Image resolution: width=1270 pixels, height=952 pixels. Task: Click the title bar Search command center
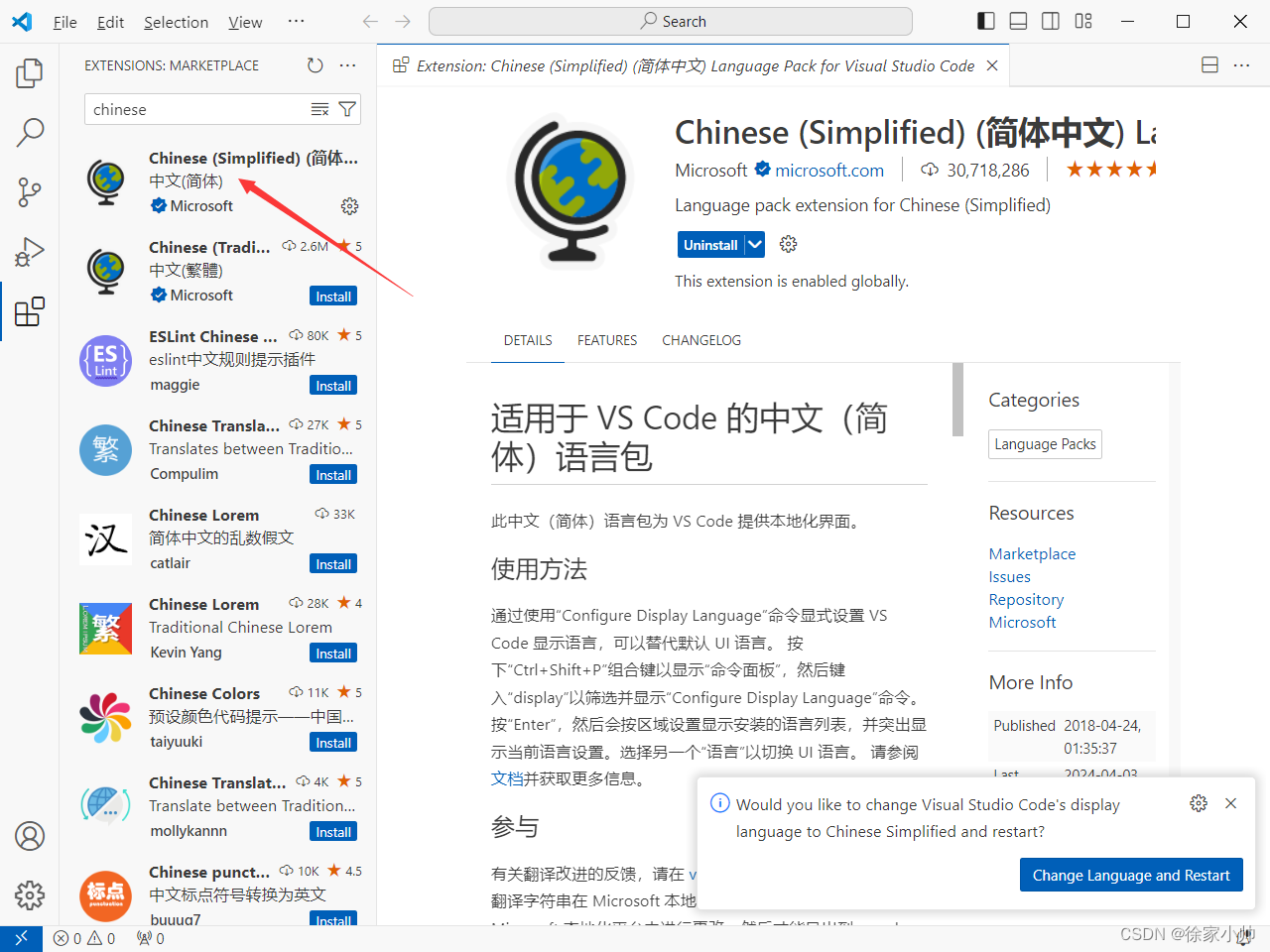(x=671, y=21)
